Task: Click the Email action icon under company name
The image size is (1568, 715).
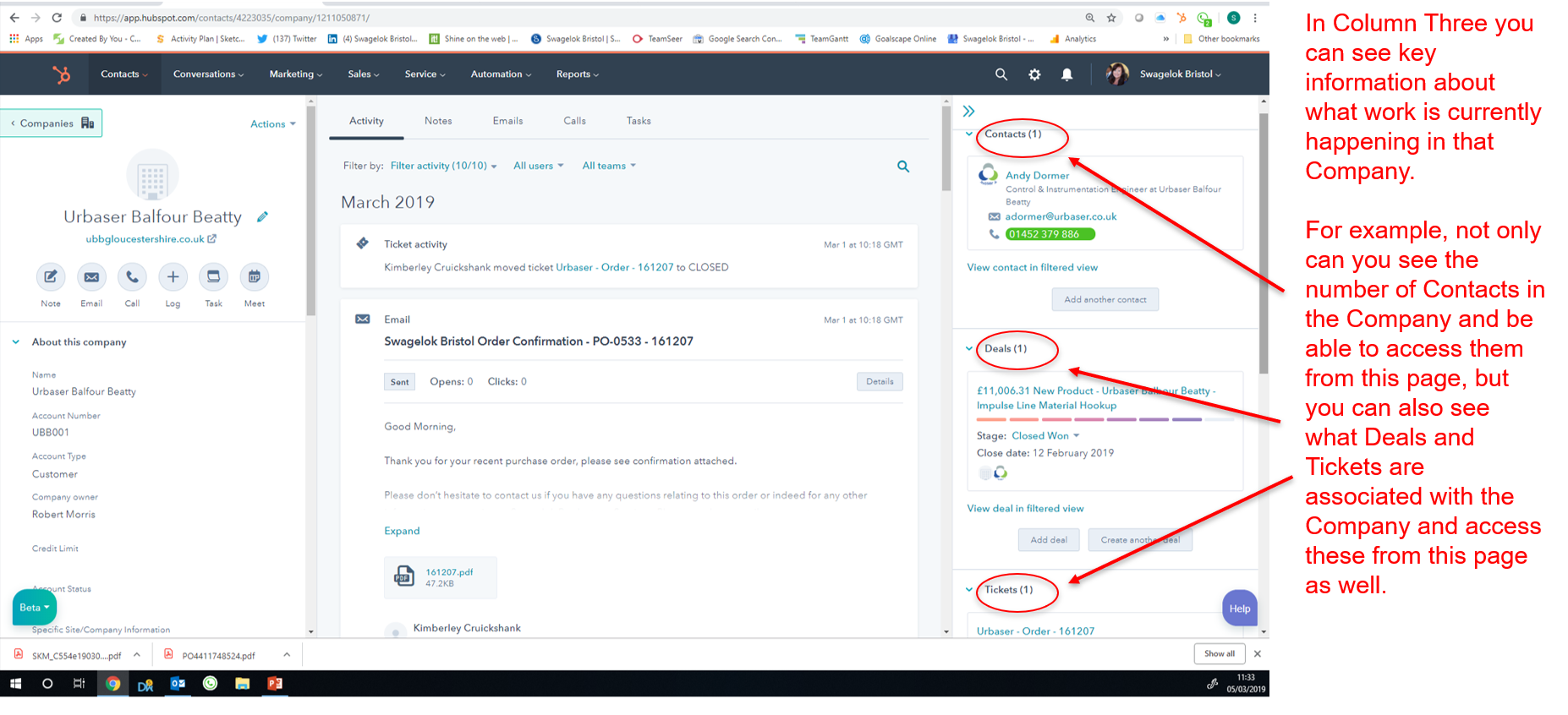Action: [91, 276]
